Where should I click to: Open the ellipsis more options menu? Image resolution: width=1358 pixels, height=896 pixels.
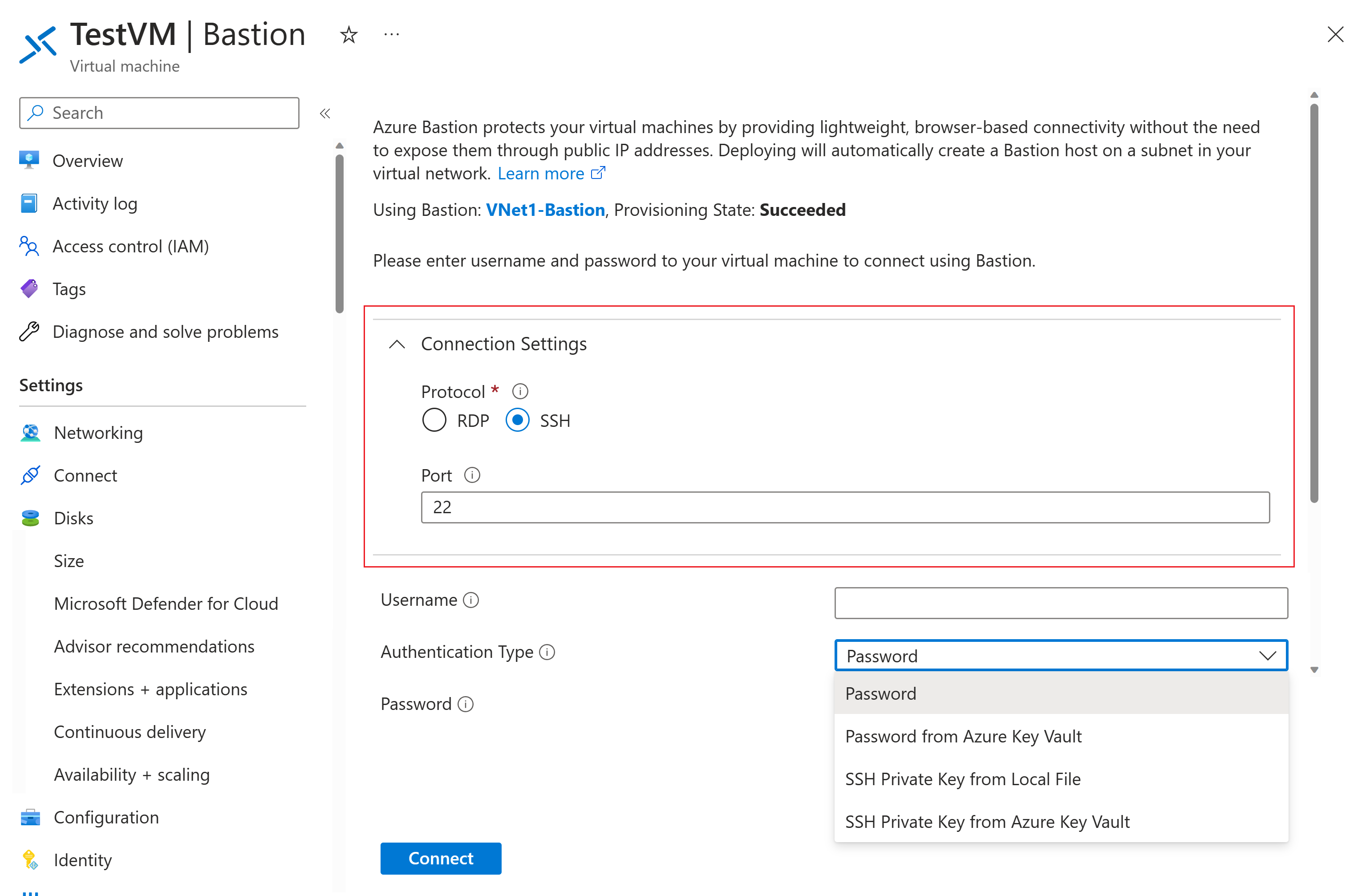click(x=391, y=35)
